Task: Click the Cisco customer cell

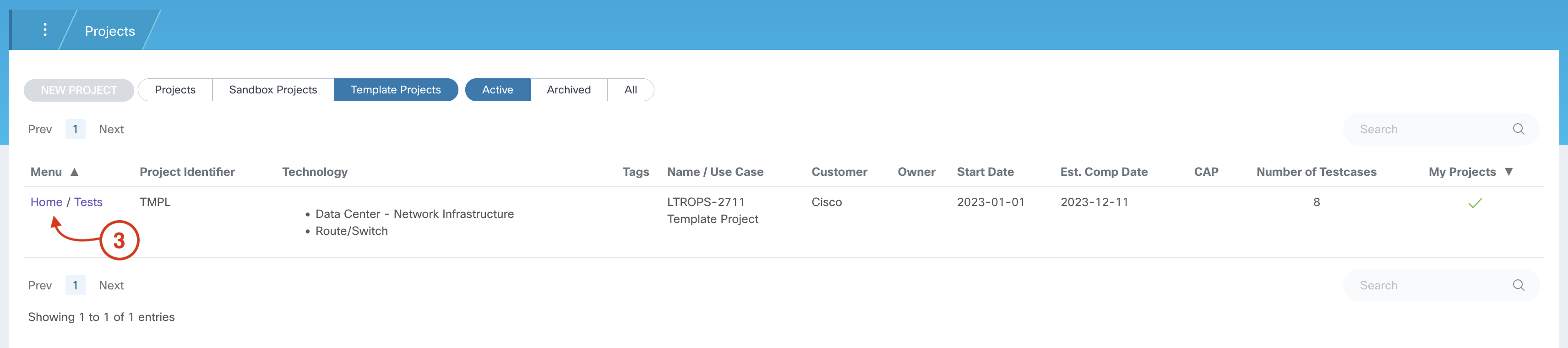Action: tap(827, 202)
